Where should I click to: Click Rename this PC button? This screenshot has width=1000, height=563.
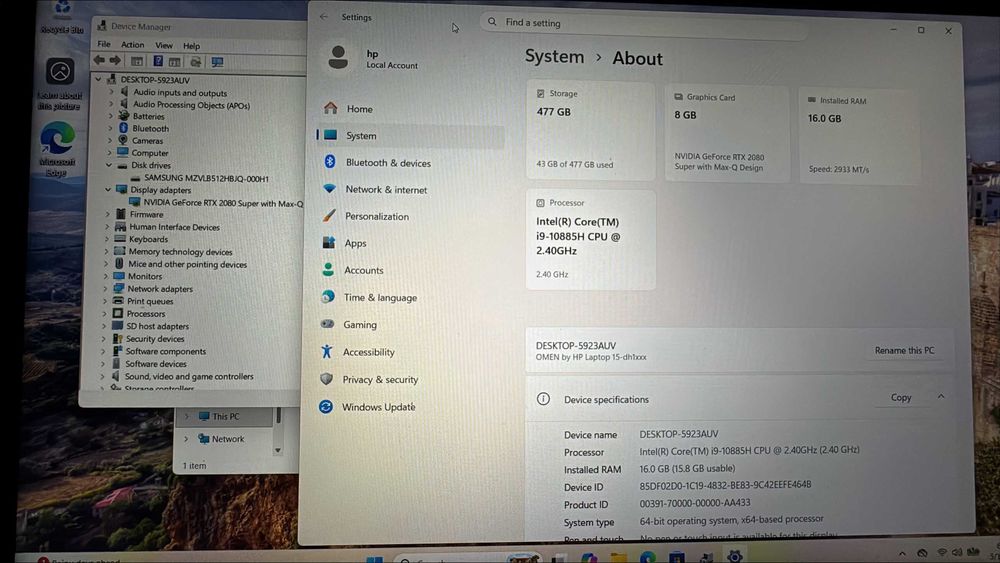(904, 350)
